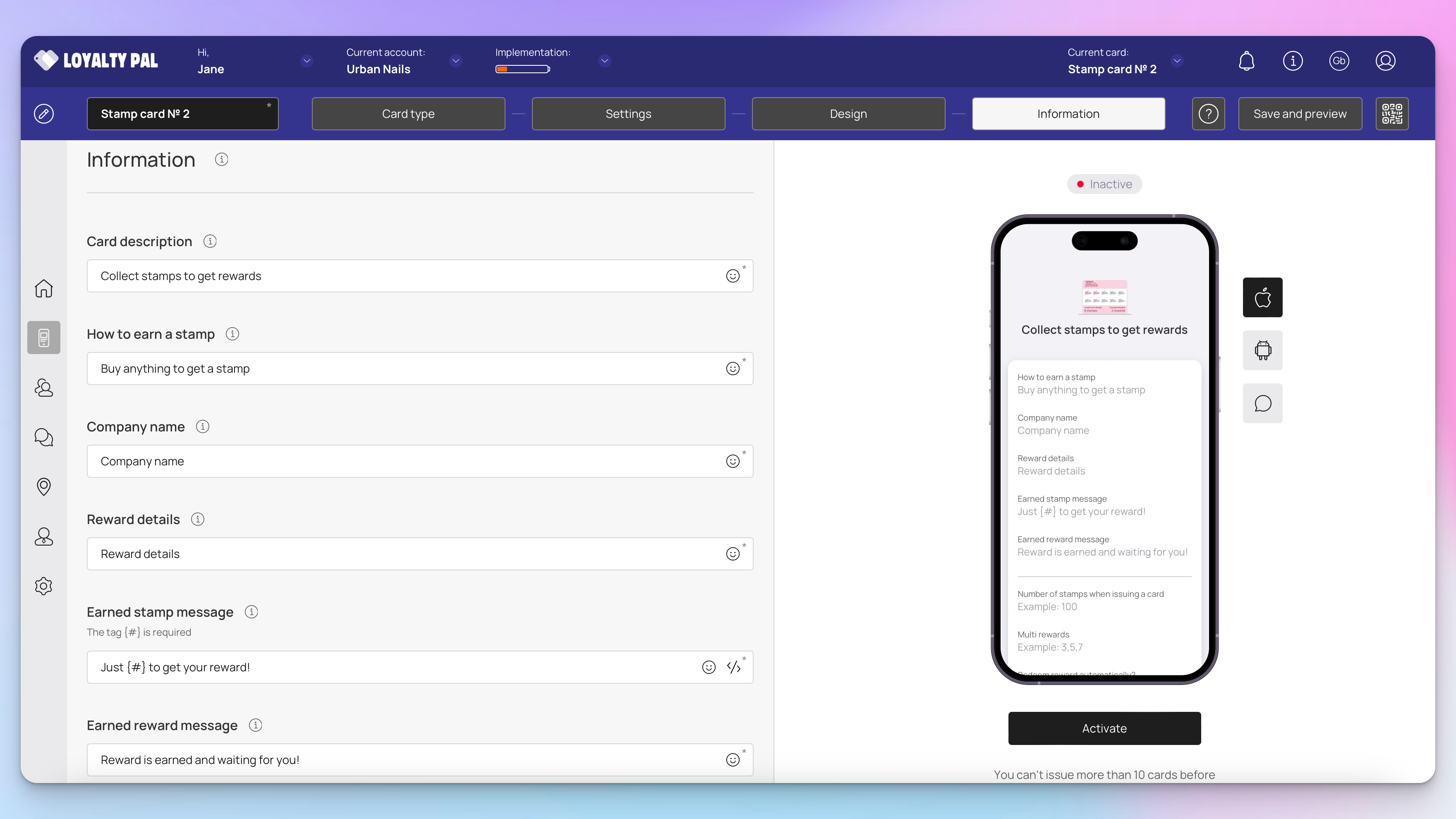This screenshot has width=1456, height=819.
Task: Click the QR code icon button
Action: point(1391,114)
